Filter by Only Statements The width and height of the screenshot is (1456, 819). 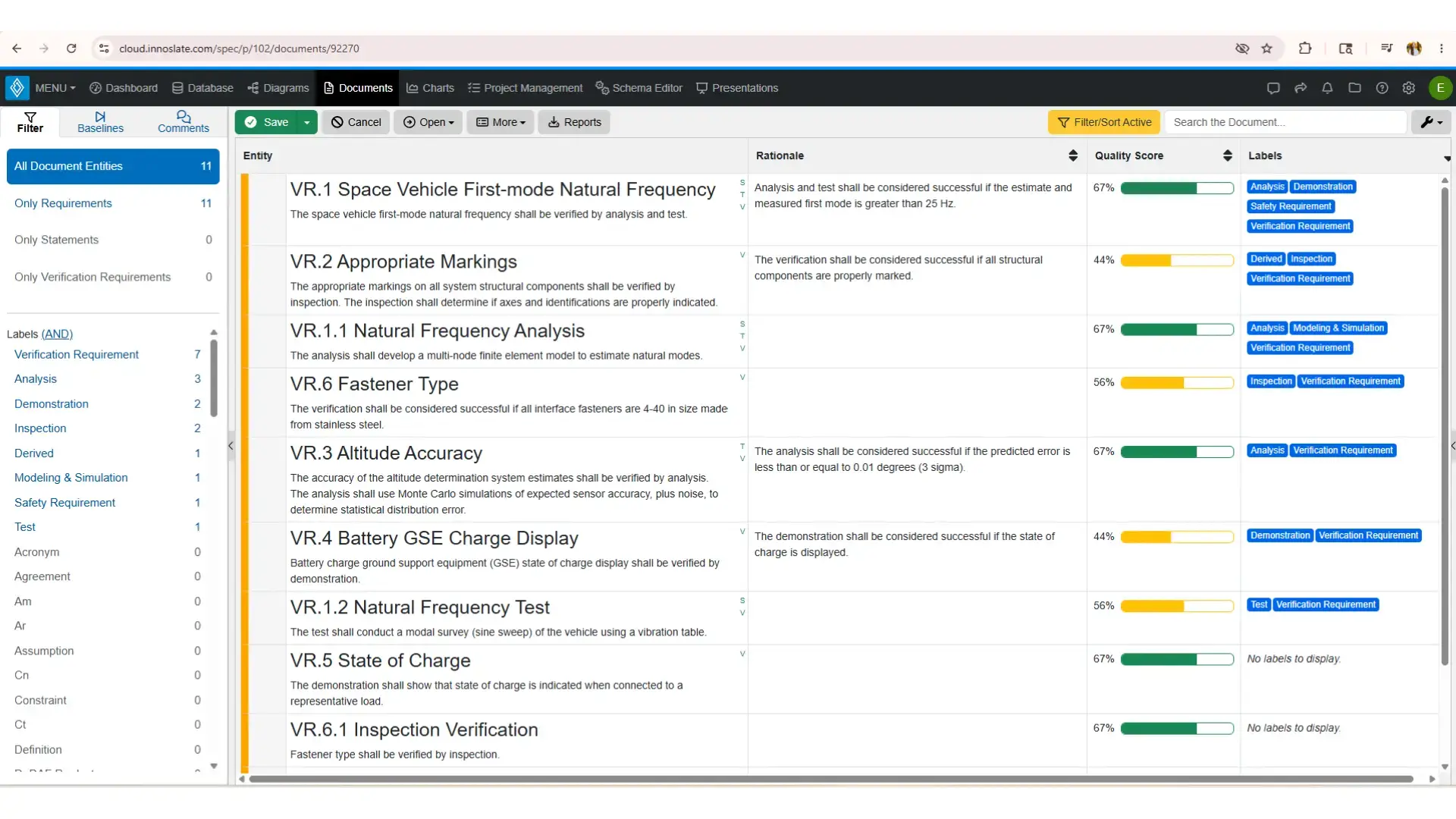(113, 240)
